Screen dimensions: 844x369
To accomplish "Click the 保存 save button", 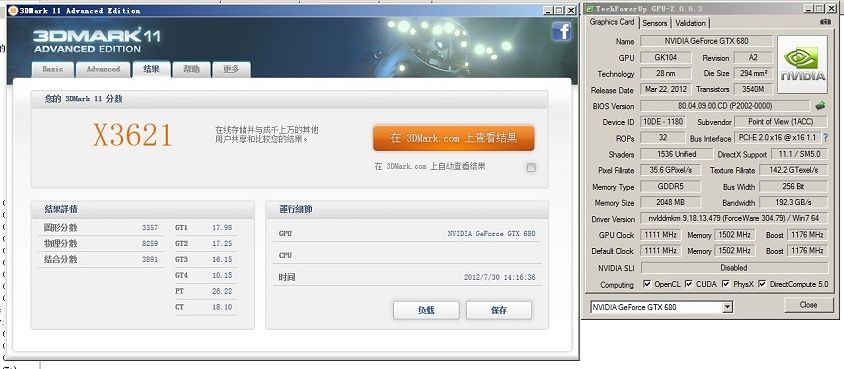I will (498, 310).
